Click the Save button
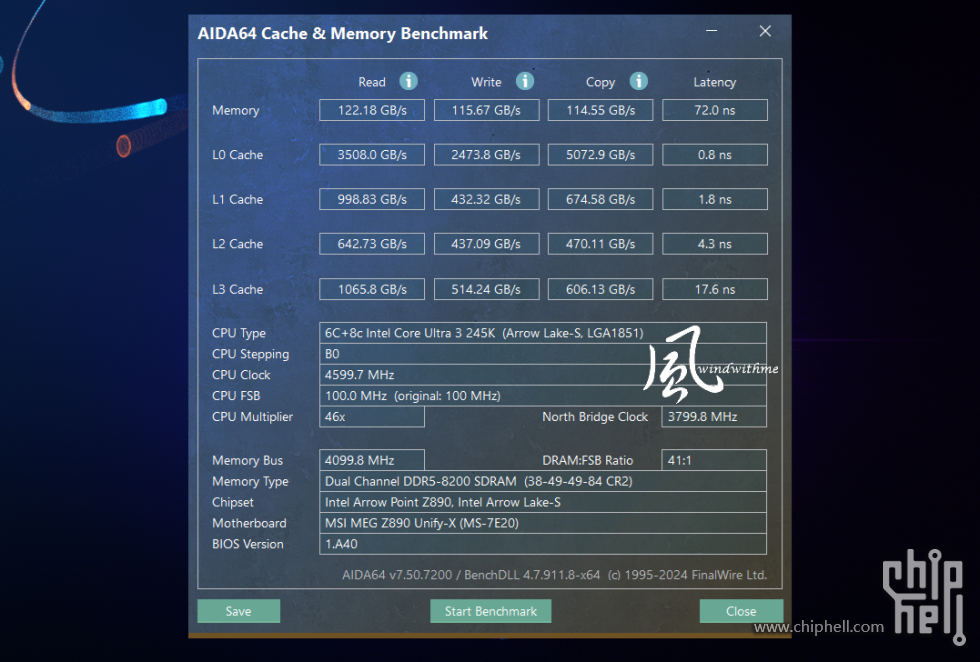Screen dimensions: 980x662 pyautogui.click(x=239, y=611)
